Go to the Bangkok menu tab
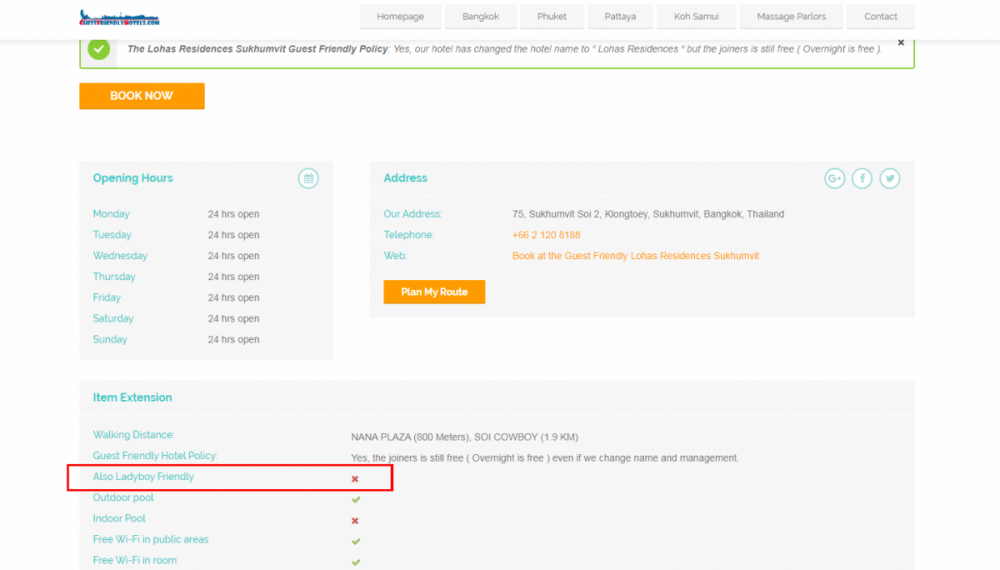Image resolution: width=1000 pixels, height=570 pixels. (481, 17)
